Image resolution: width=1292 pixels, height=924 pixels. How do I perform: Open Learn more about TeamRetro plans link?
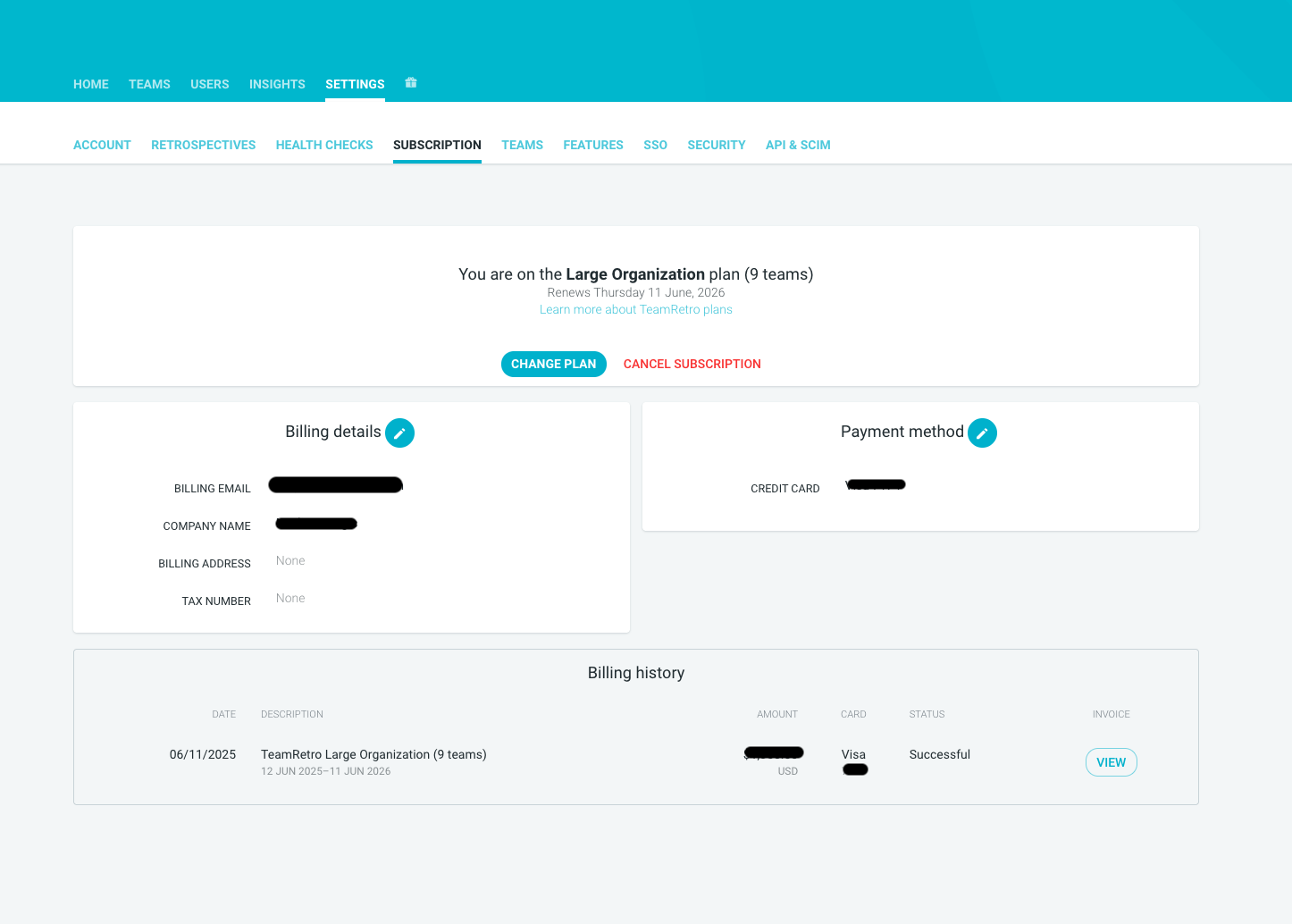coord(636,309)
